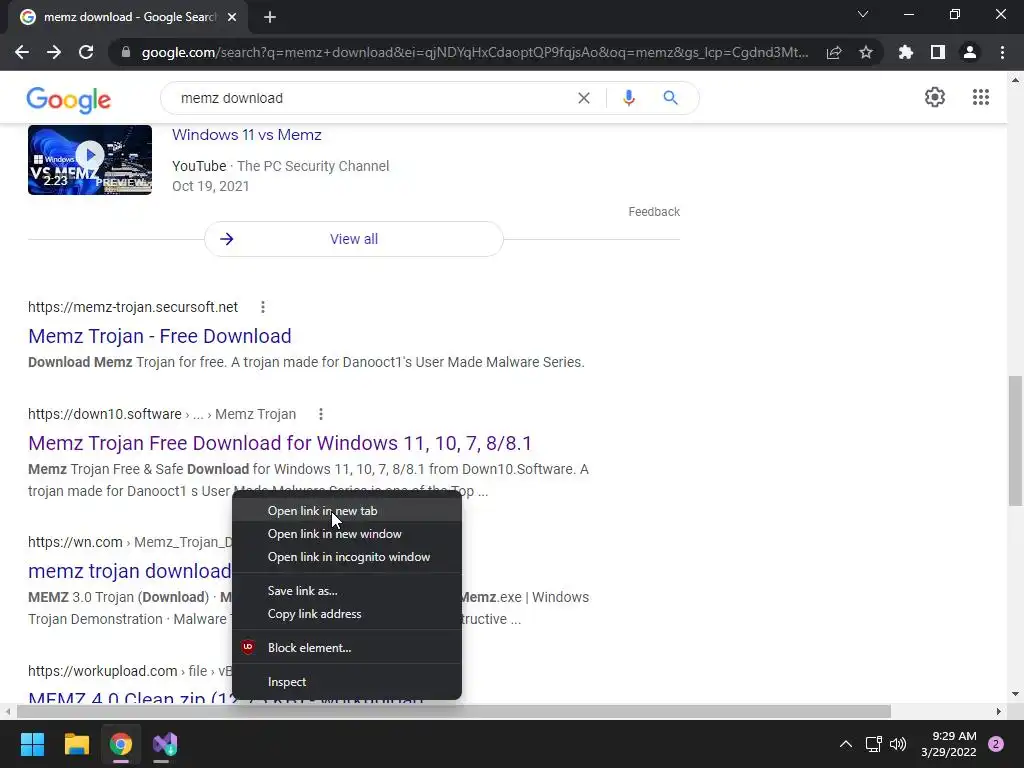Click the Google logo
1024x768 pixels.
[x=69, y=99]
